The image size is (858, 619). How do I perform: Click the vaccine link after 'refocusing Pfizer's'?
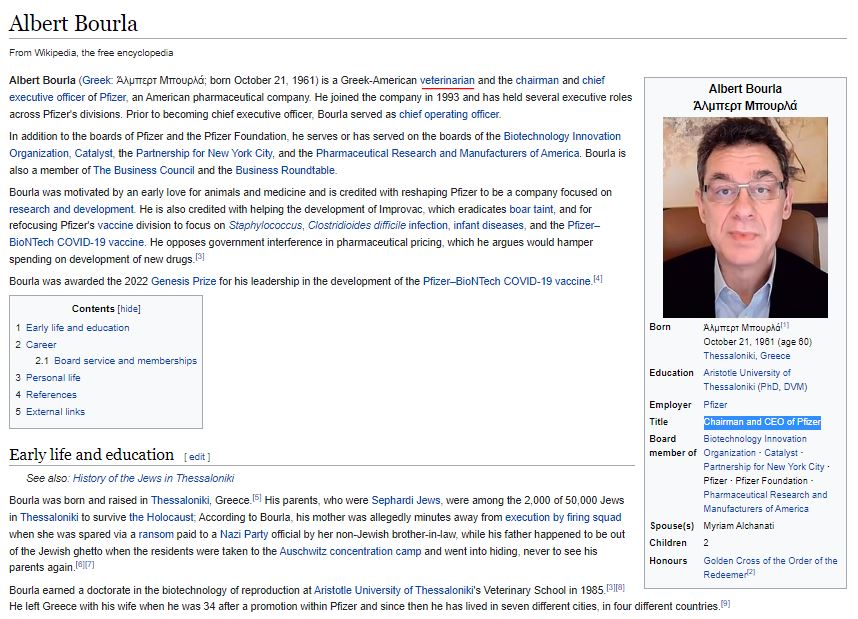click(x=115, y=225)
